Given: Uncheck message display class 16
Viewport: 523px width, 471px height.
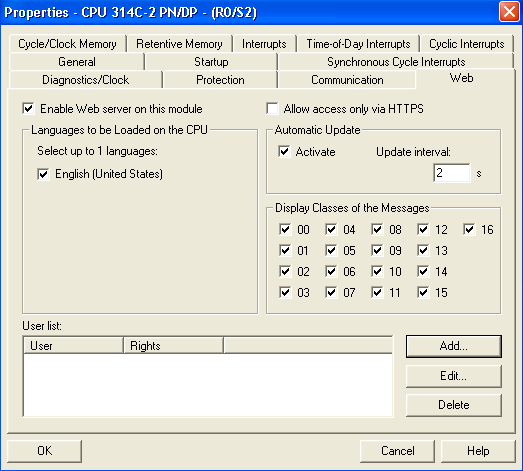Looking at the screenshot, I should pyautogui.click(x=469, y=229).
